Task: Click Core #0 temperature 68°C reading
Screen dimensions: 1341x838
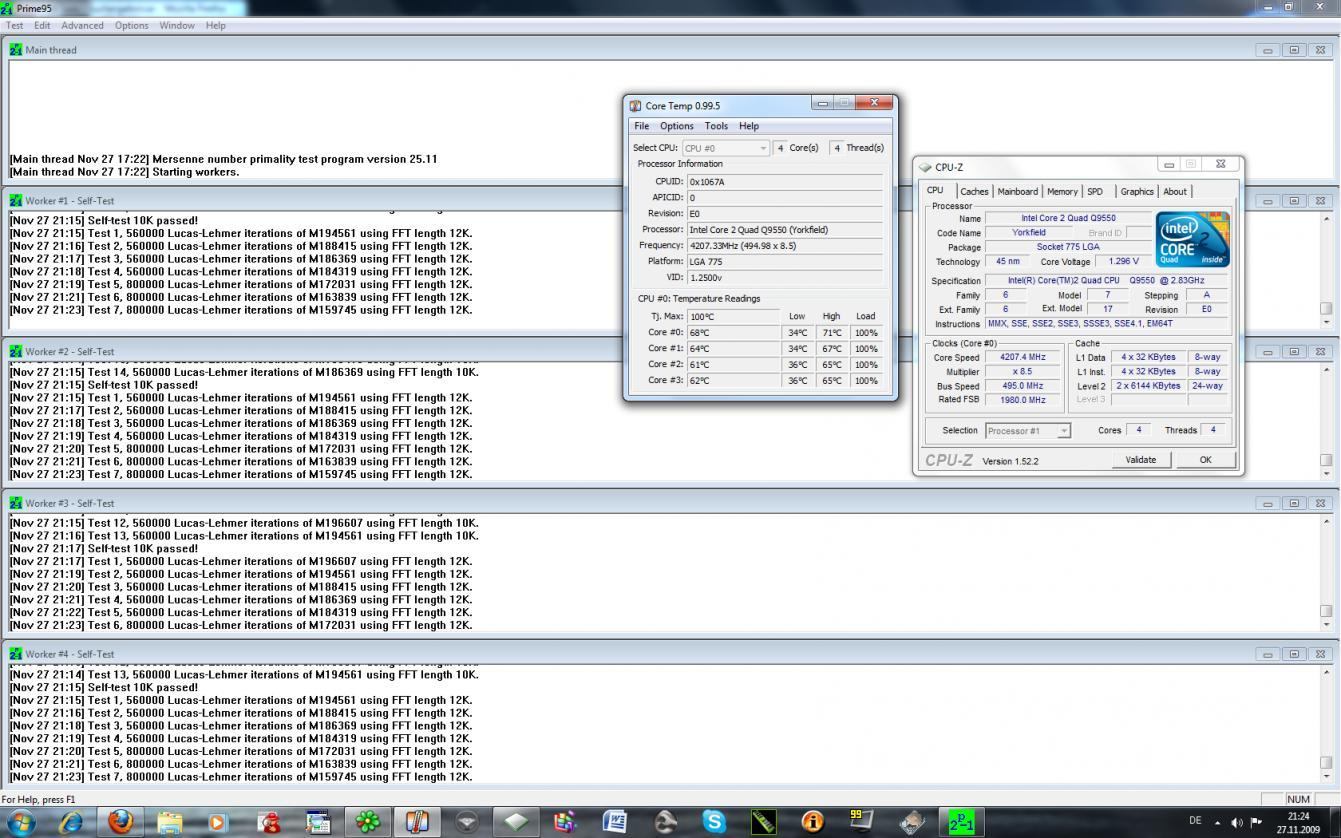Action: pos(734,333)
